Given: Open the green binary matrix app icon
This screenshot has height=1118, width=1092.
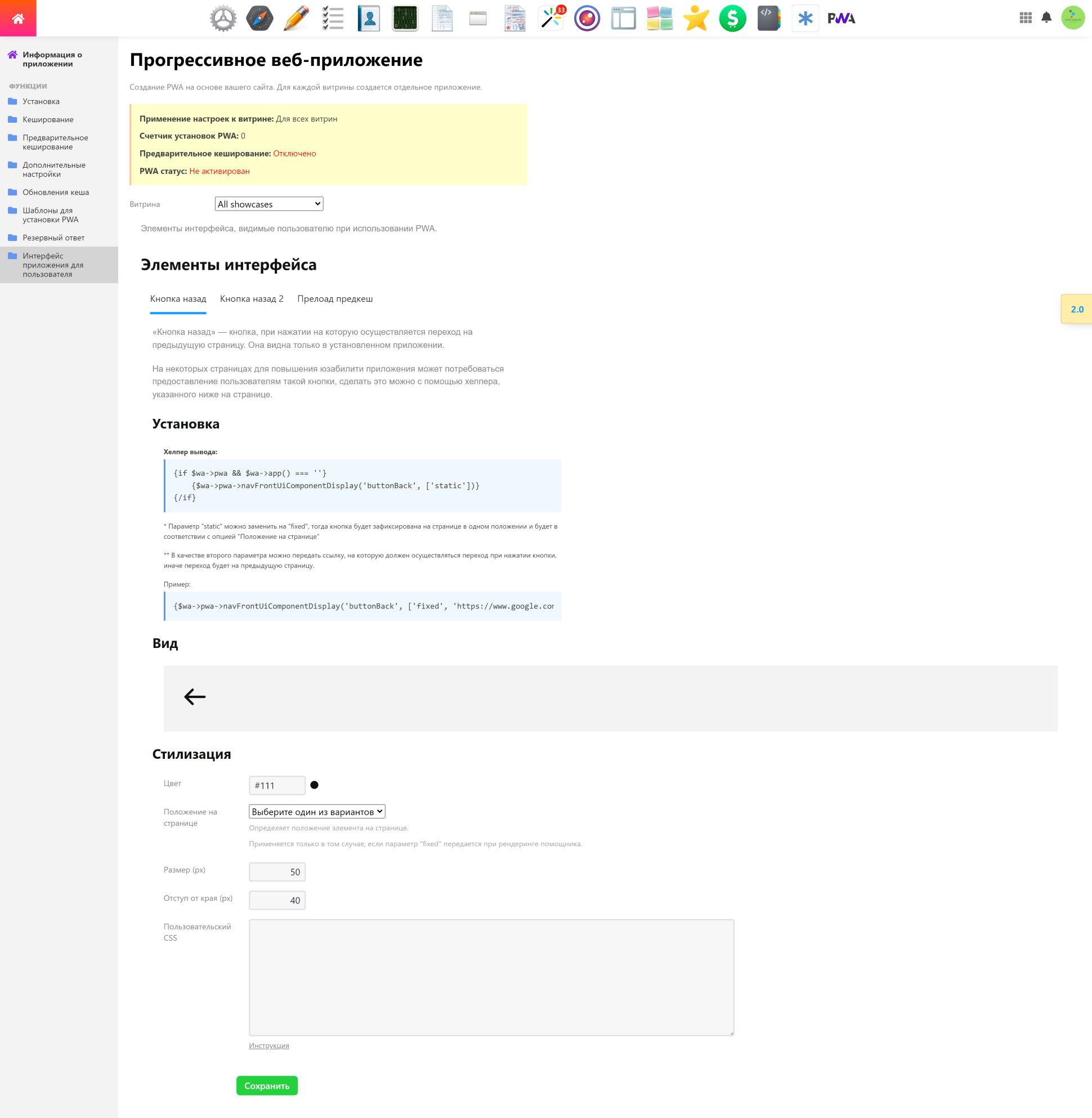Looking at the screenshot, I should (x=405, y=19).
